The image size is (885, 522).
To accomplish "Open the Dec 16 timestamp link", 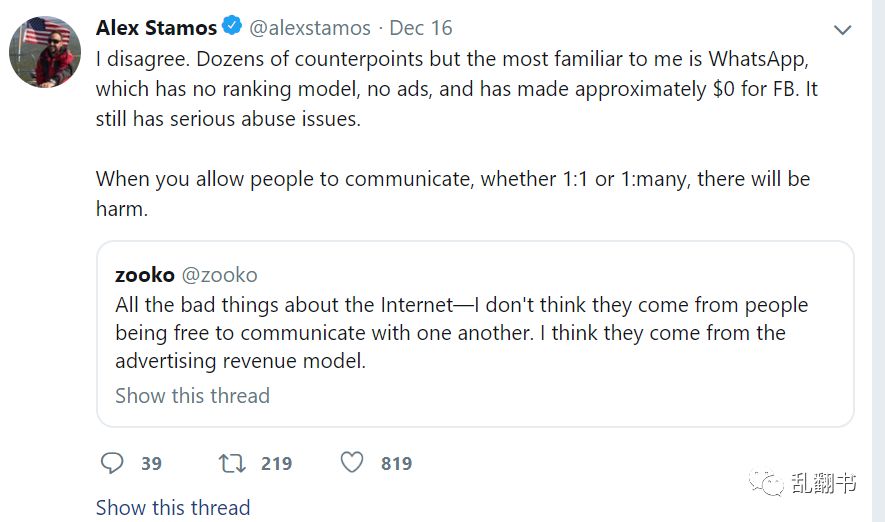I will (420, 28).
